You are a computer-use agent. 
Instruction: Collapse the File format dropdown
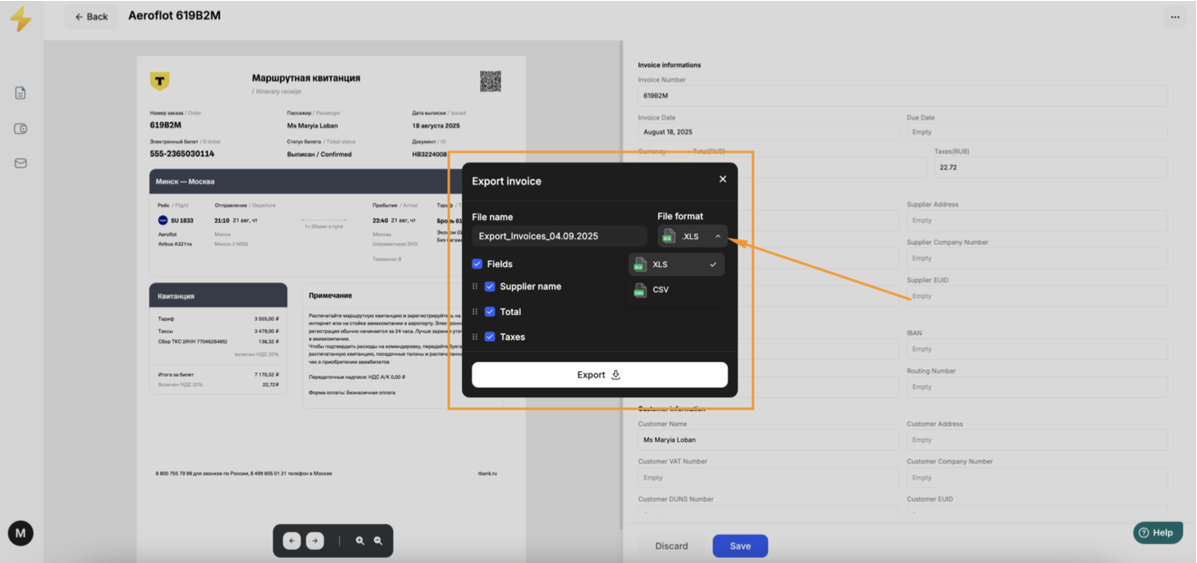pos(692,236)
